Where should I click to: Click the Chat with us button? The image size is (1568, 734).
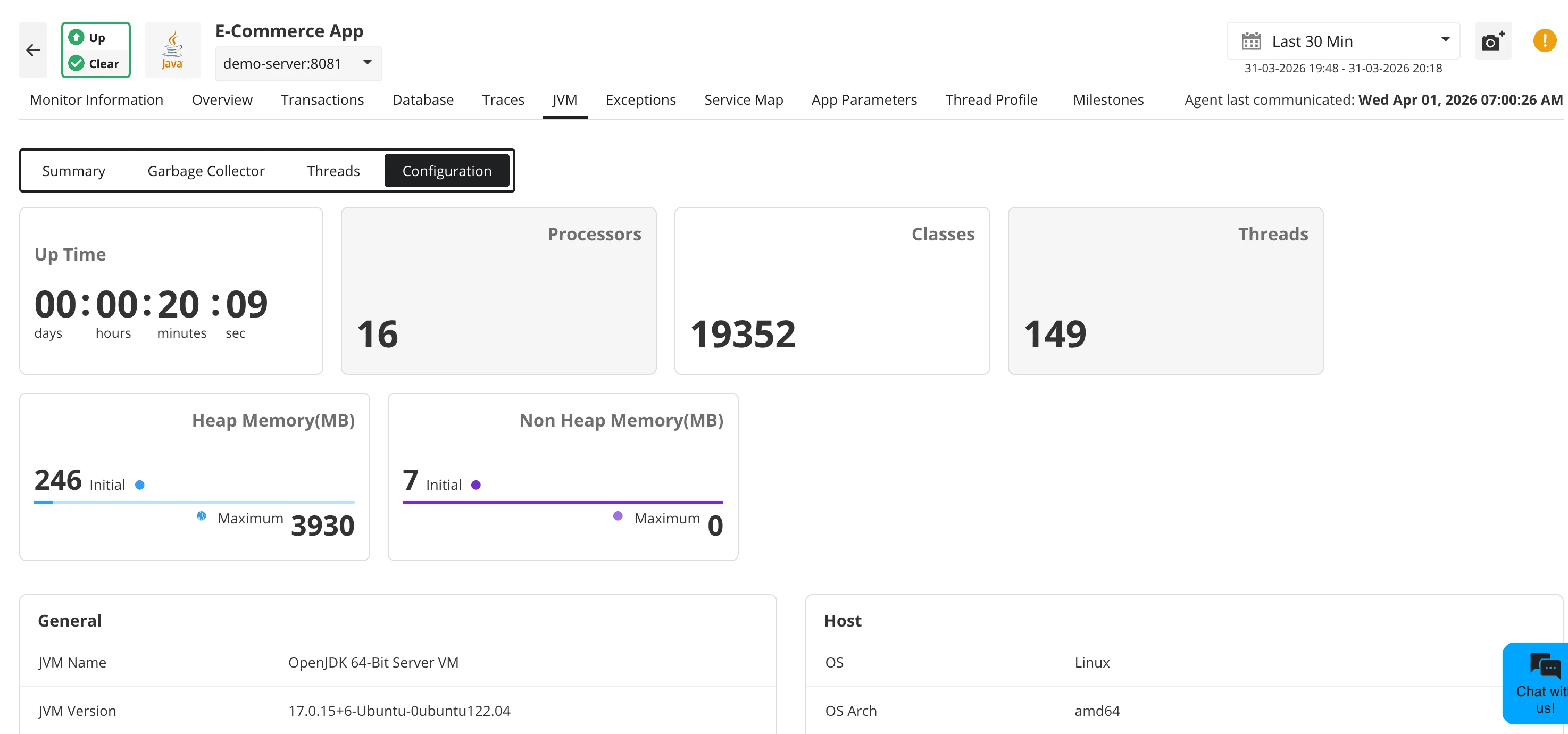pos(1541,698)
